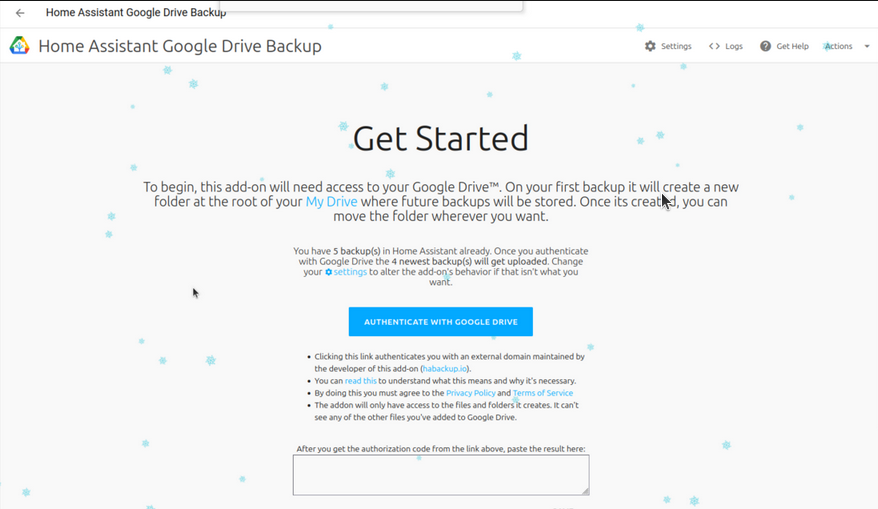The width and height of the screenshot is (878, 509).
Task: Click the authorization code text area
Action: point(441,475)
